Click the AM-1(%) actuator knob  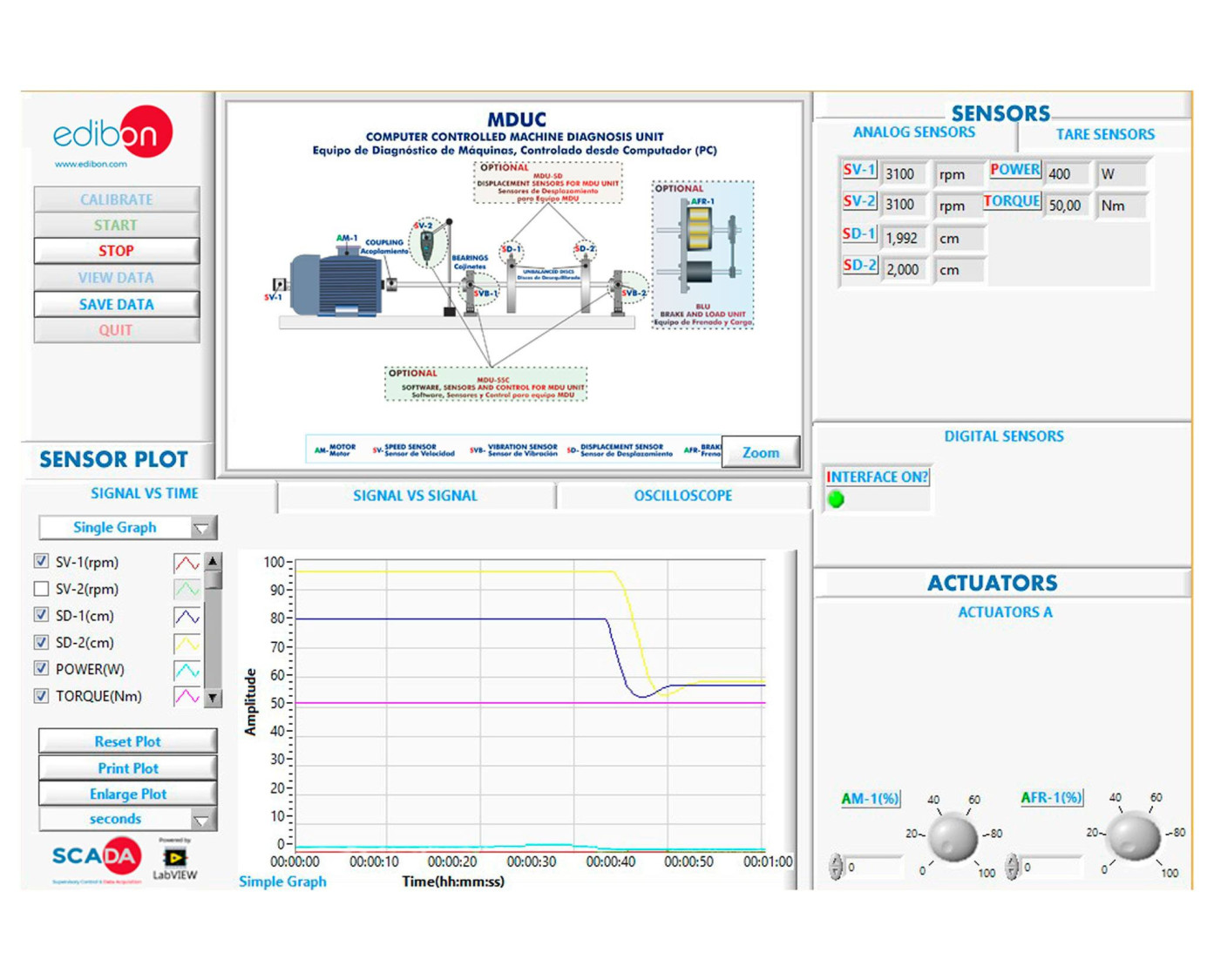[x=953, y=836]
